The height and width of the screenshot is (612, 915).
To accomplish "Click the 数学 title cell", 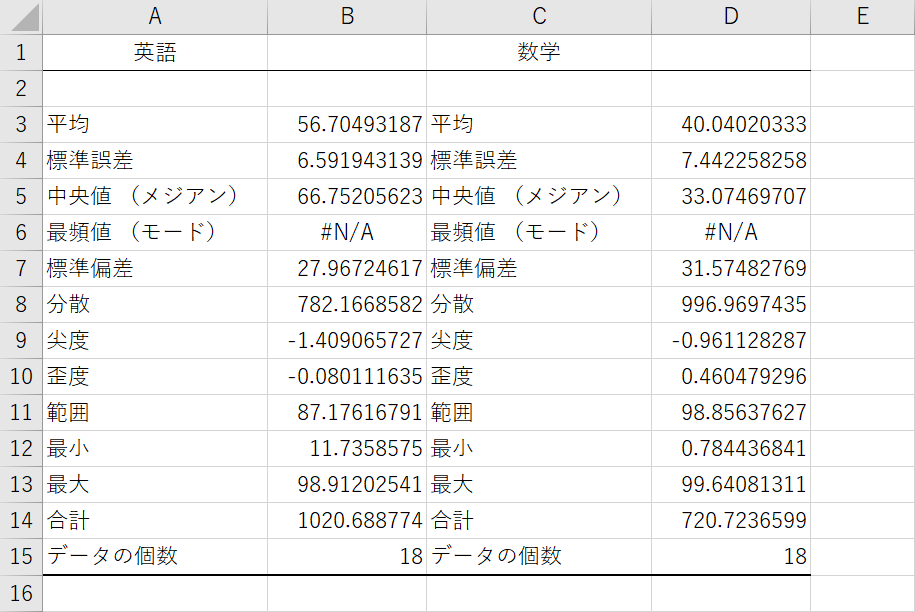I will pyautogui.click(x=539, y=50).
